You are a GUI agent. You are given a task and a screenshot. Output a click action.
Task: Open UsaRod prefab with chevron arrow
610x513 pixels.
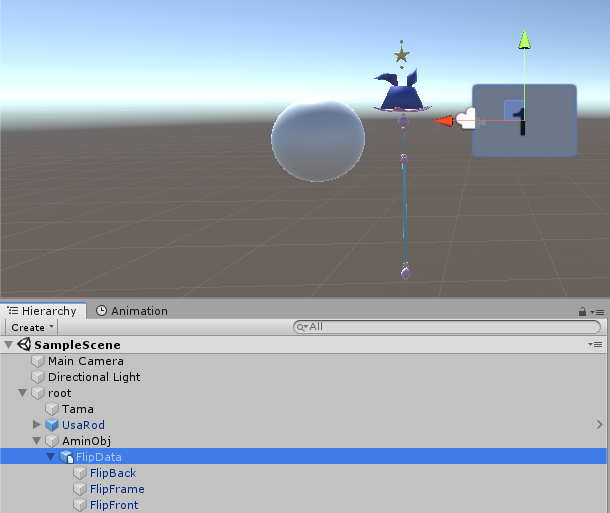pyautogui.click(x=599, y=425)
